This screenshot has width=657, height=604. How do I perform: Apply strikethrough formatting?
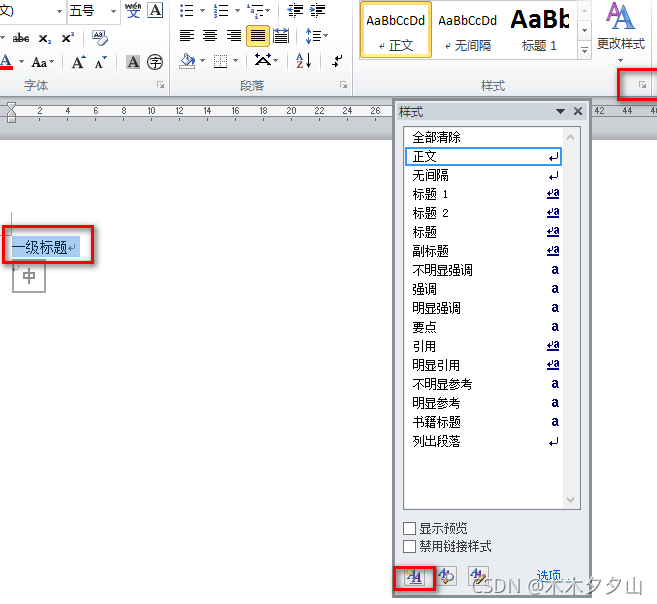point(21,39)
